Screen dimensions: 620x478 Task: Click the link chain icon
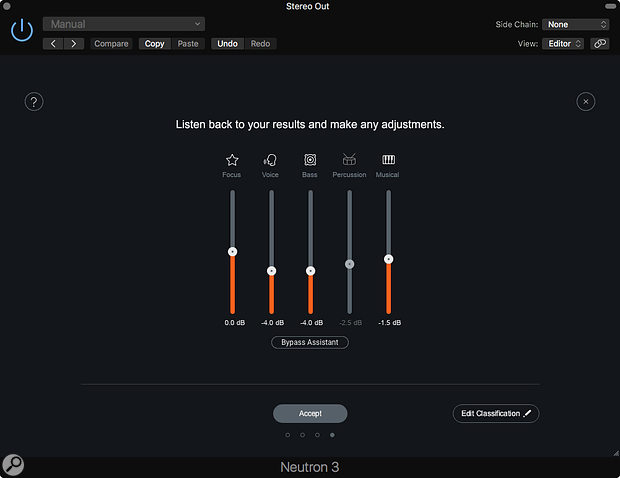[599, 43]
